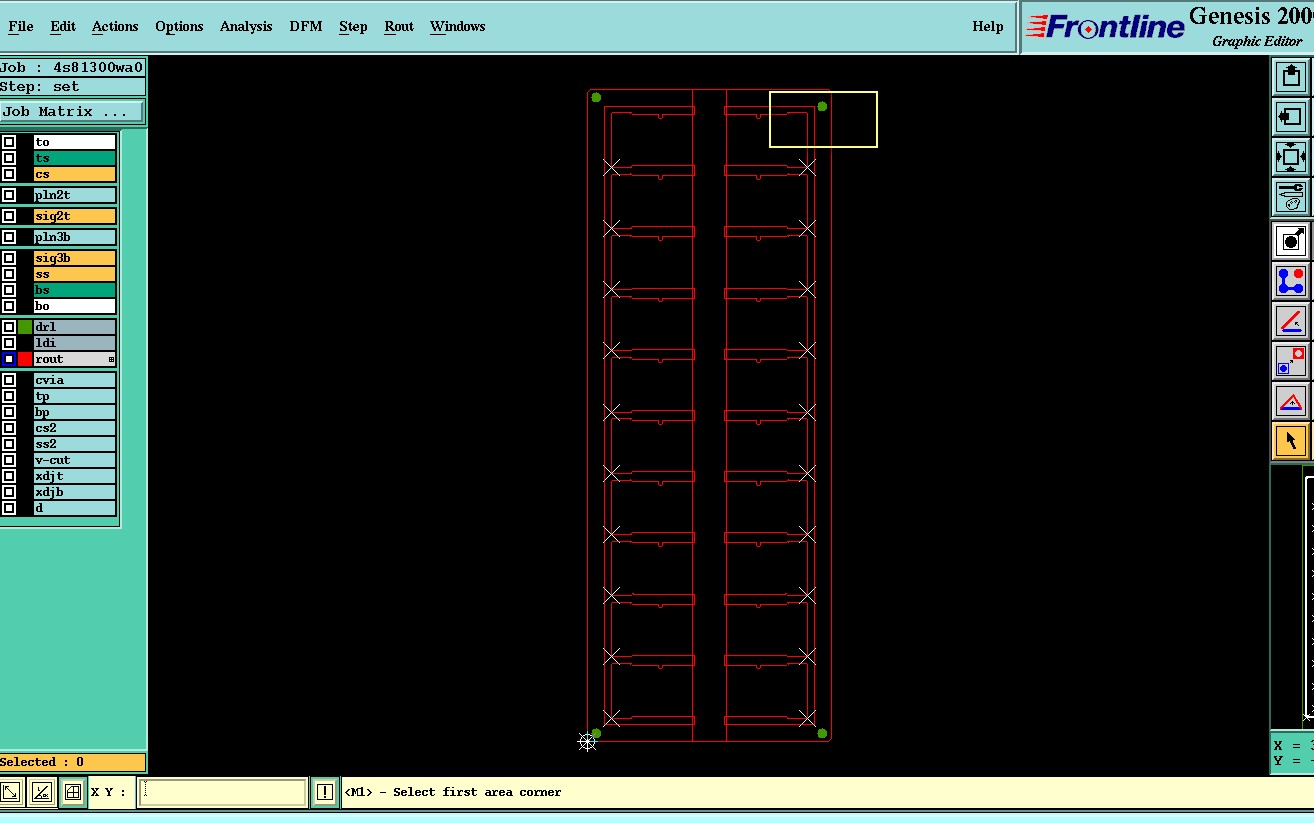Toggle the checkbox for layer sig2t
1314x823 pixels.
(x=9, y=216)
